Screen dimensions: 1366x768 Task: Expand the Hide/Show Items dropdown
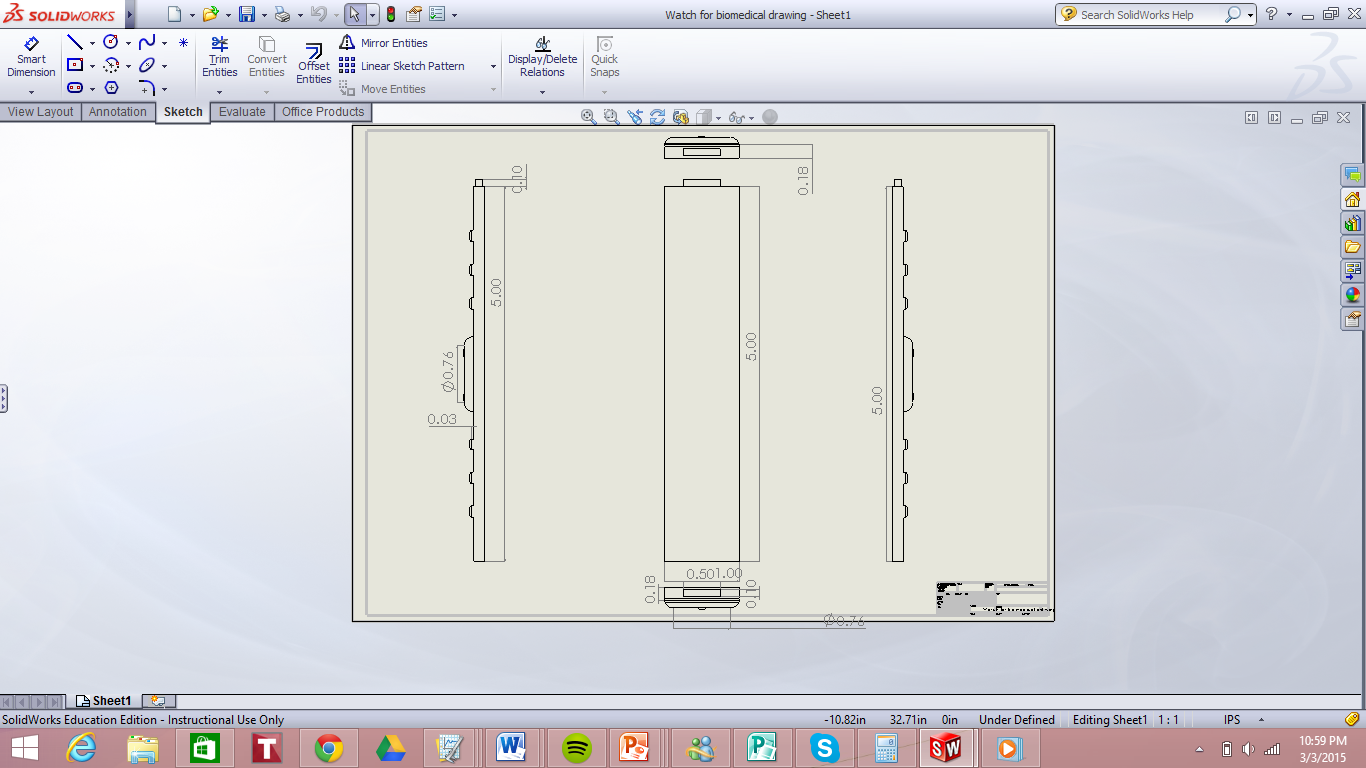tap(749, 118)
